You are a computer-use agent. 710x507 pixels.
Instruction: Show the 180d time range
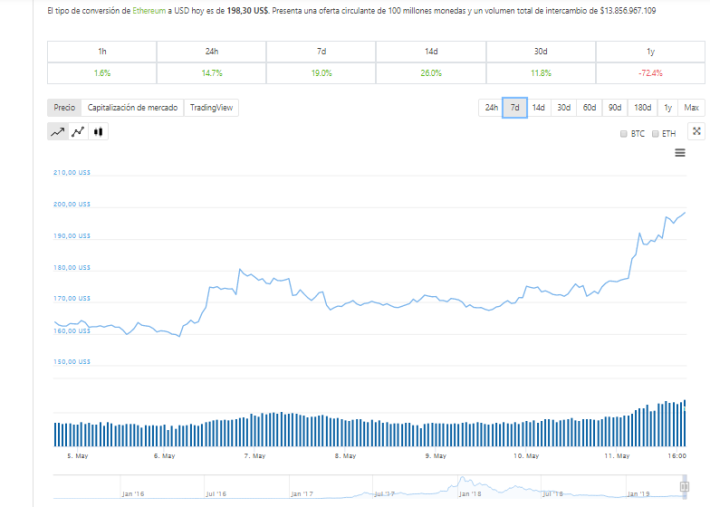click(x=642, y=107)
